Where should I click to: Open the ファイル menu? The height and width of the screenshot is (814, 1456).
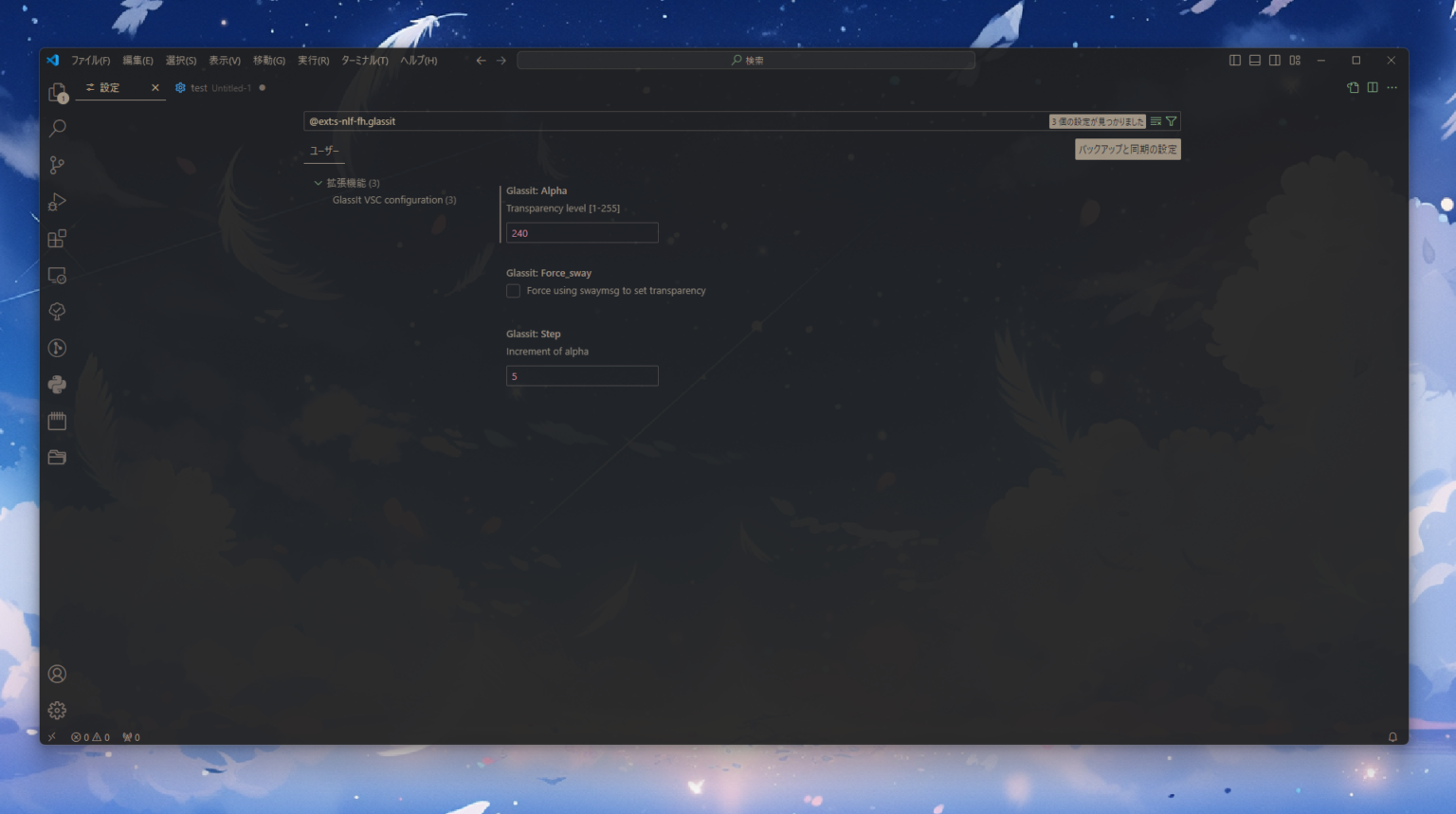click(x=90, y=60)
